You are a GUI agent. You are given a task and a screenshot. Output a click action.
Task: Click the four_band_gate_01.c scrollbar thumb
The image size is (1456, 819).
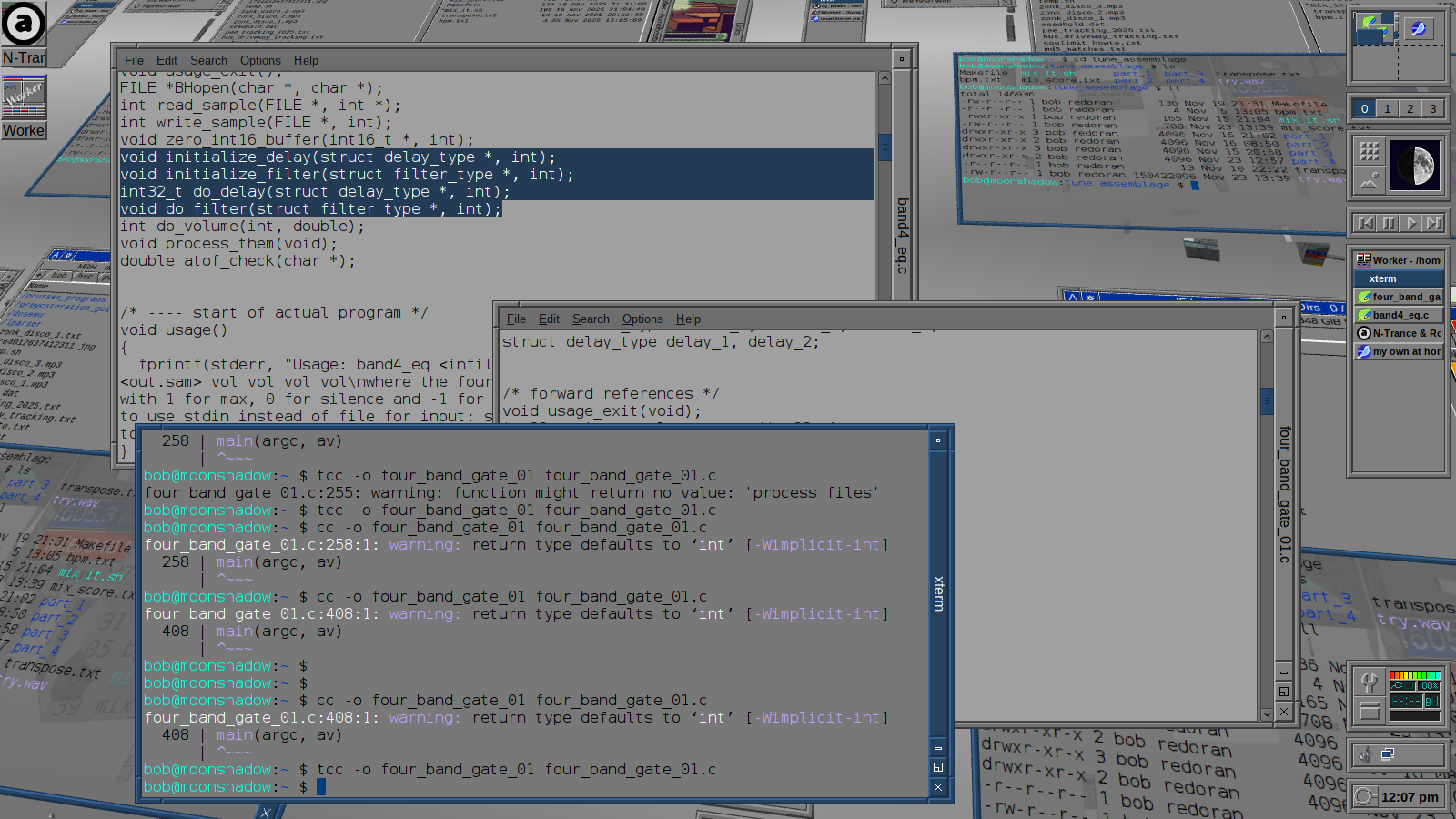pos(1267,400)
